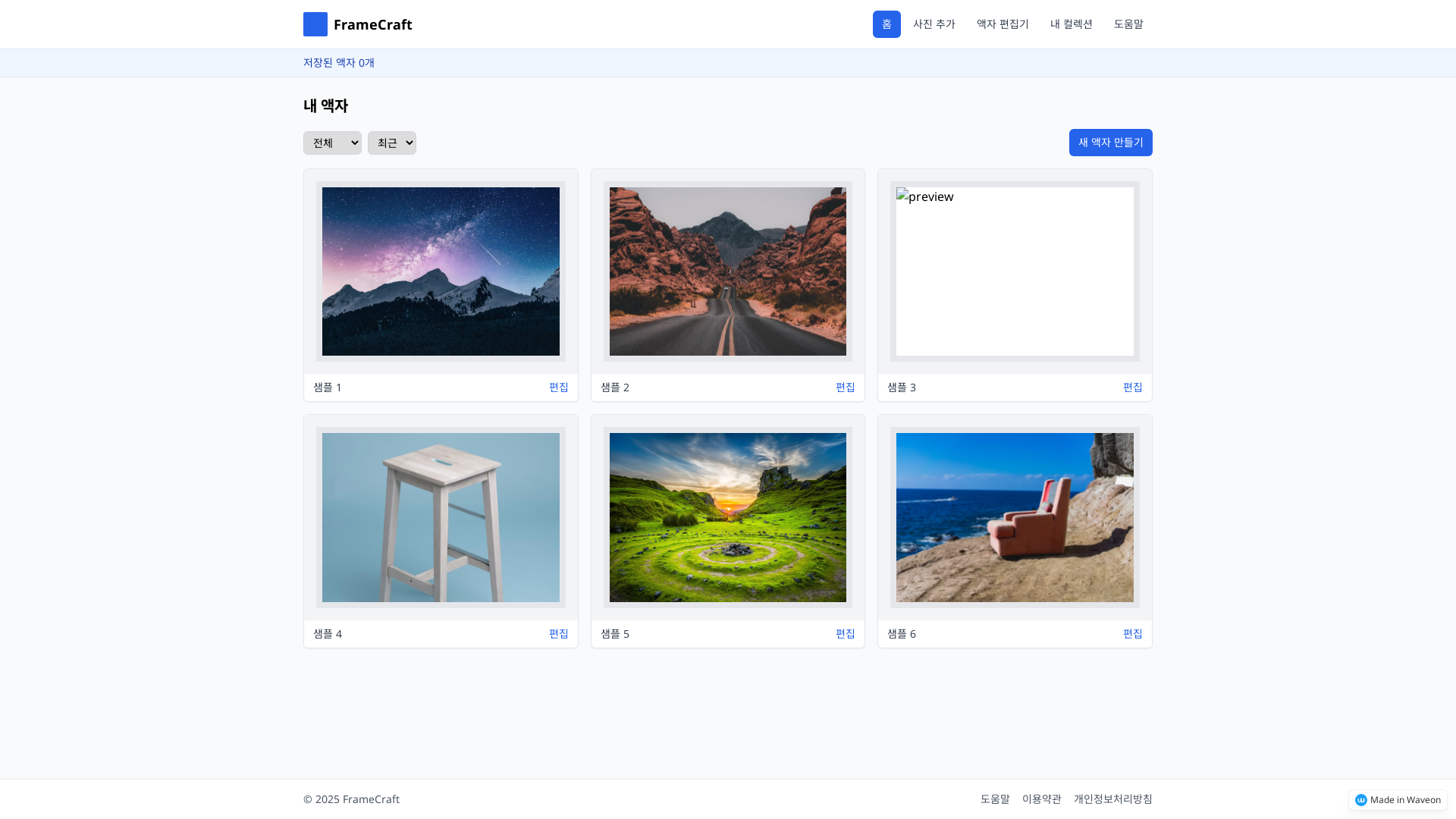Open the white stool photo thumbnail
The width and height of the screenshot is (1456, 819).
pos(441,517)
